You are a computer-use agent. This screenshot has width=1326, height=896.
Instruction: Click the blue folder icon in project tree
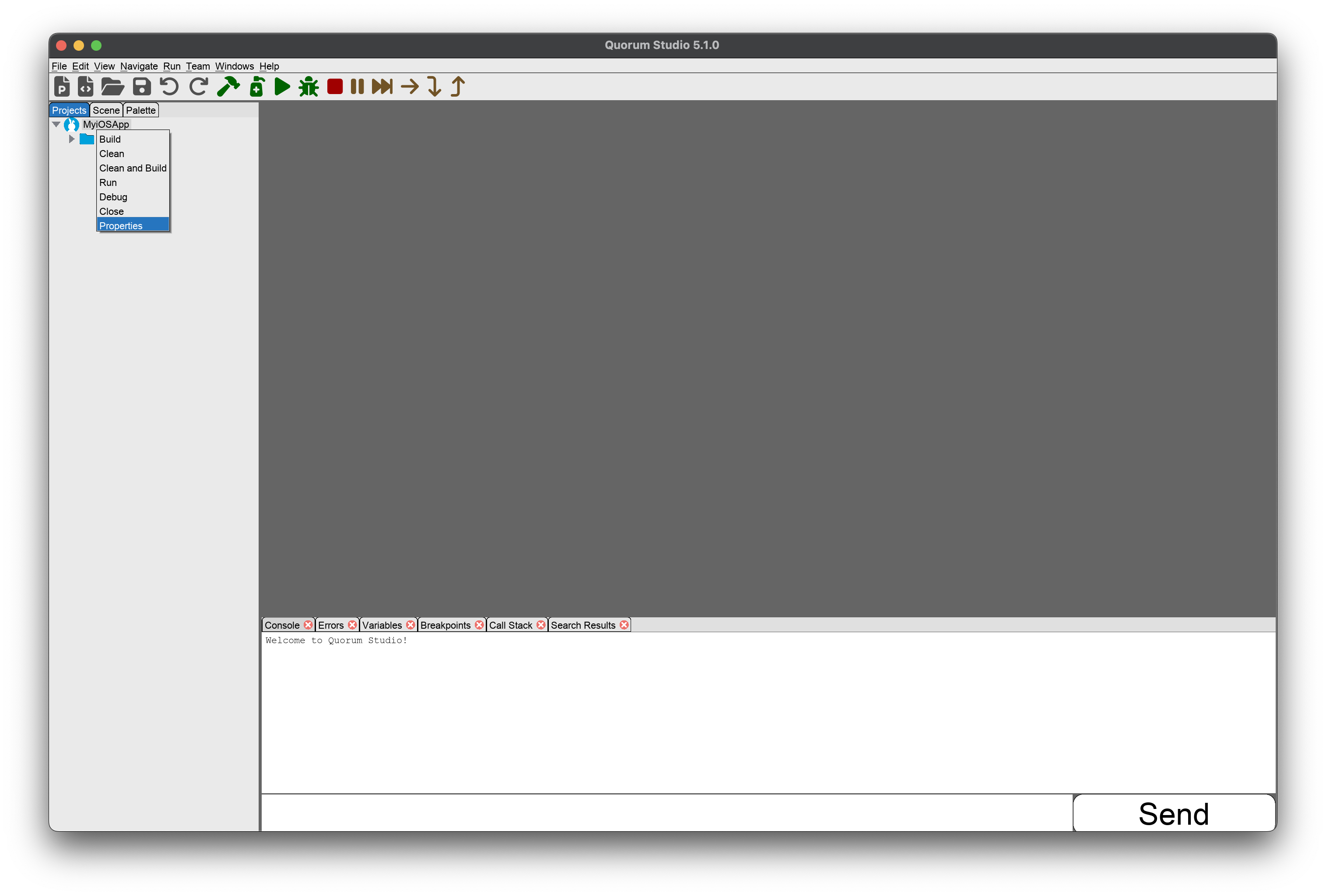pyautogui.click(x=87, y=139)
